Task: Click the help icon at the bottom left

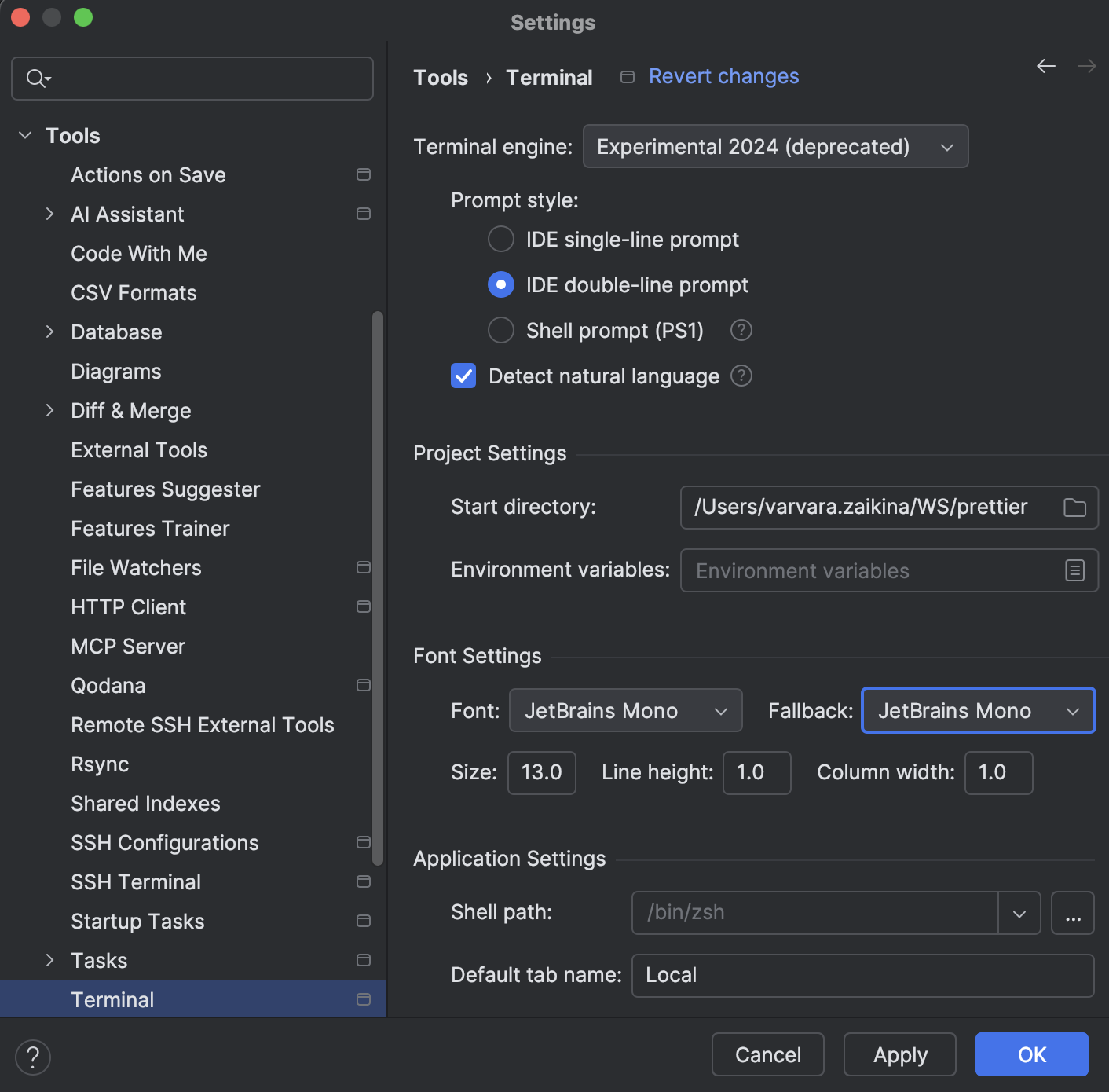Action: point(32,1057)
